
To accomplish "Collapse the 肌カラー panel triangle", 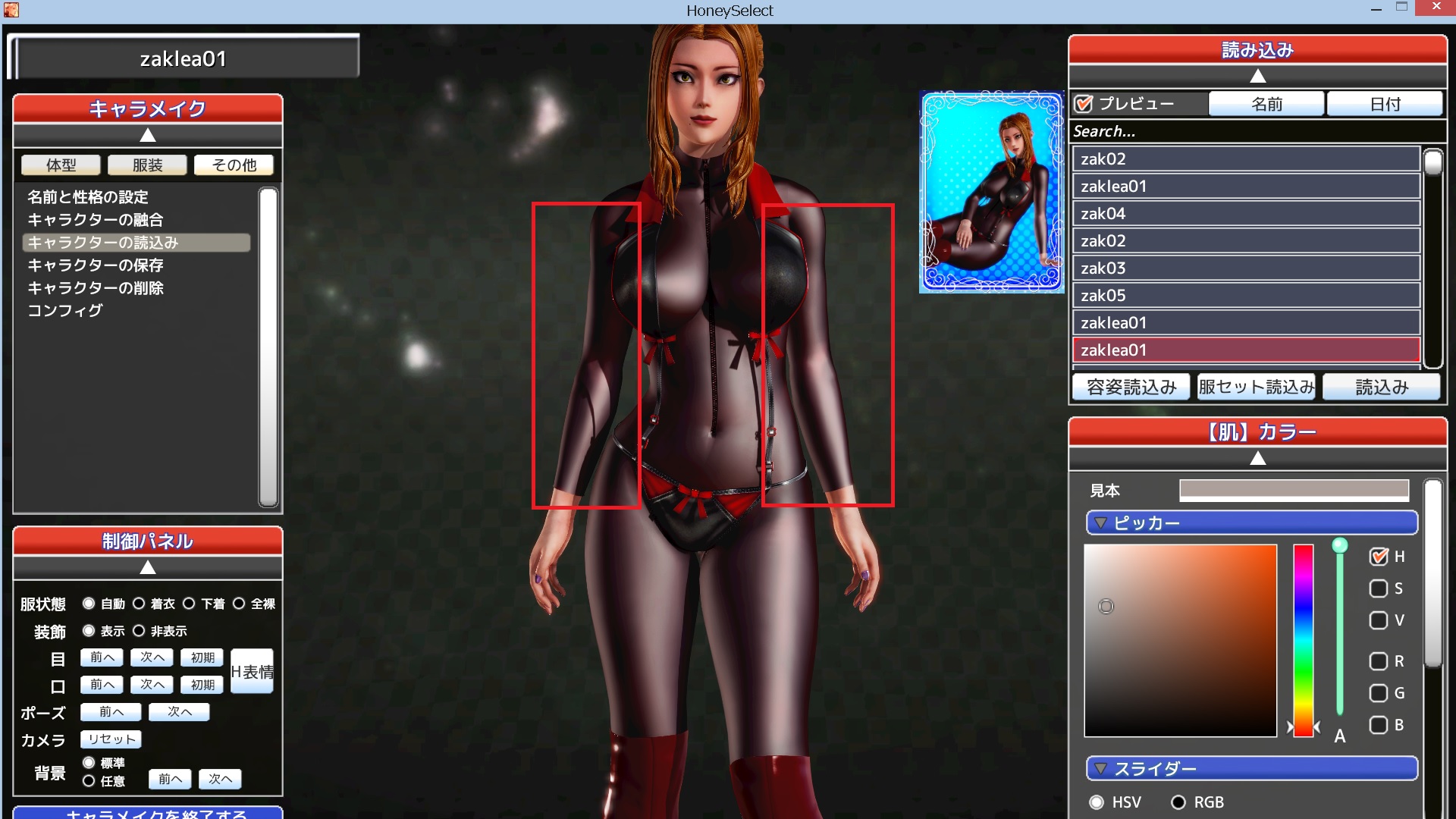I will (x=1257, y=459).
